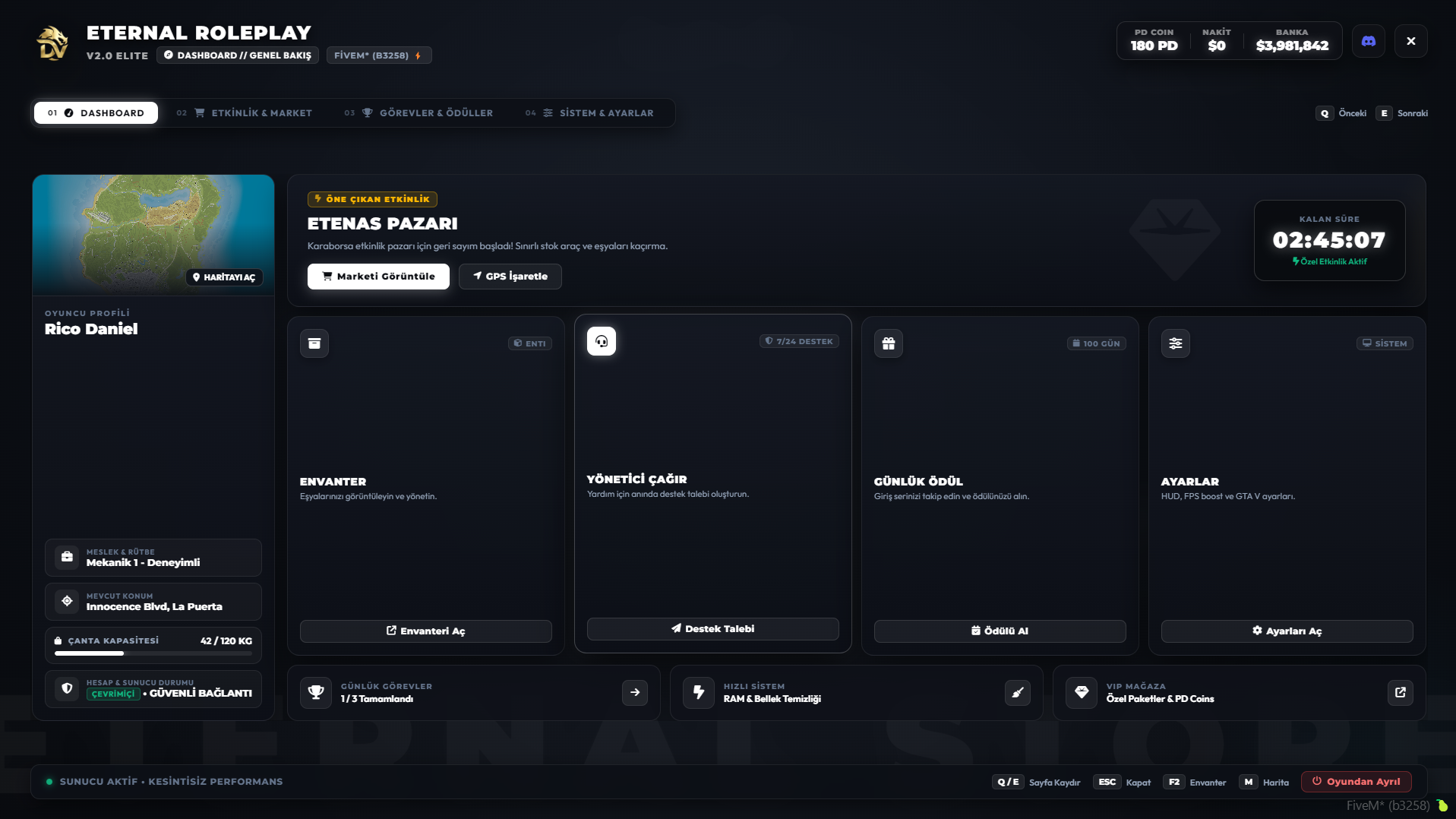Click the trophy icon in Günlük Görevler
The width and height of the screenshot is (1456, 819).
click(315, 692)
